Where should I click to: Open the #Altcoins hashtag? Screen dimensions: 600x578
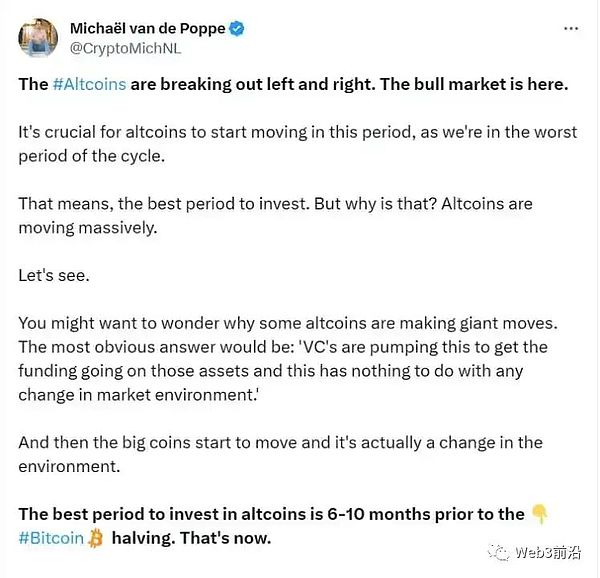tap(89, 84)
